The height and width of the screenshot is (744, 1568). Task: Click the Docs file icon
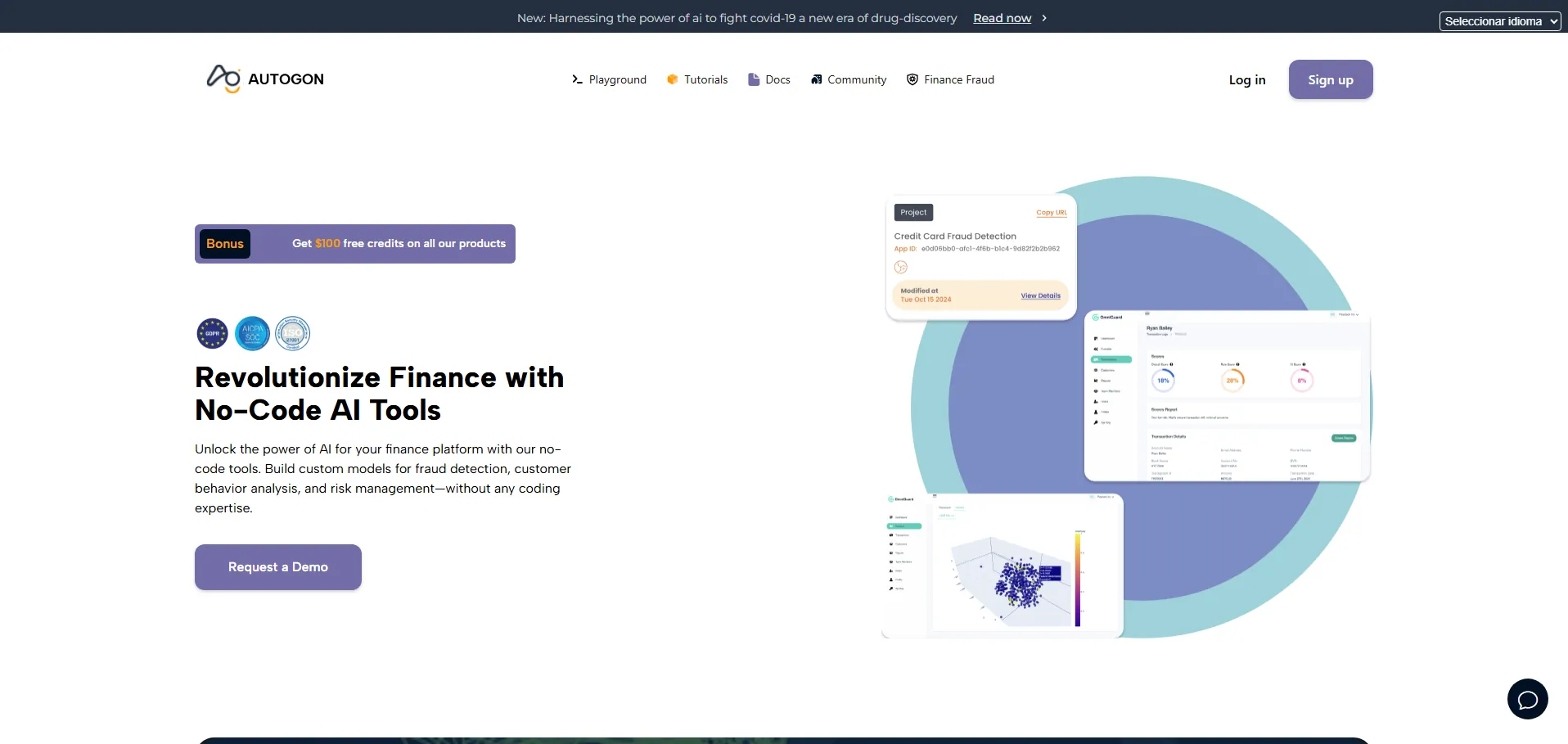coord(754,79)
